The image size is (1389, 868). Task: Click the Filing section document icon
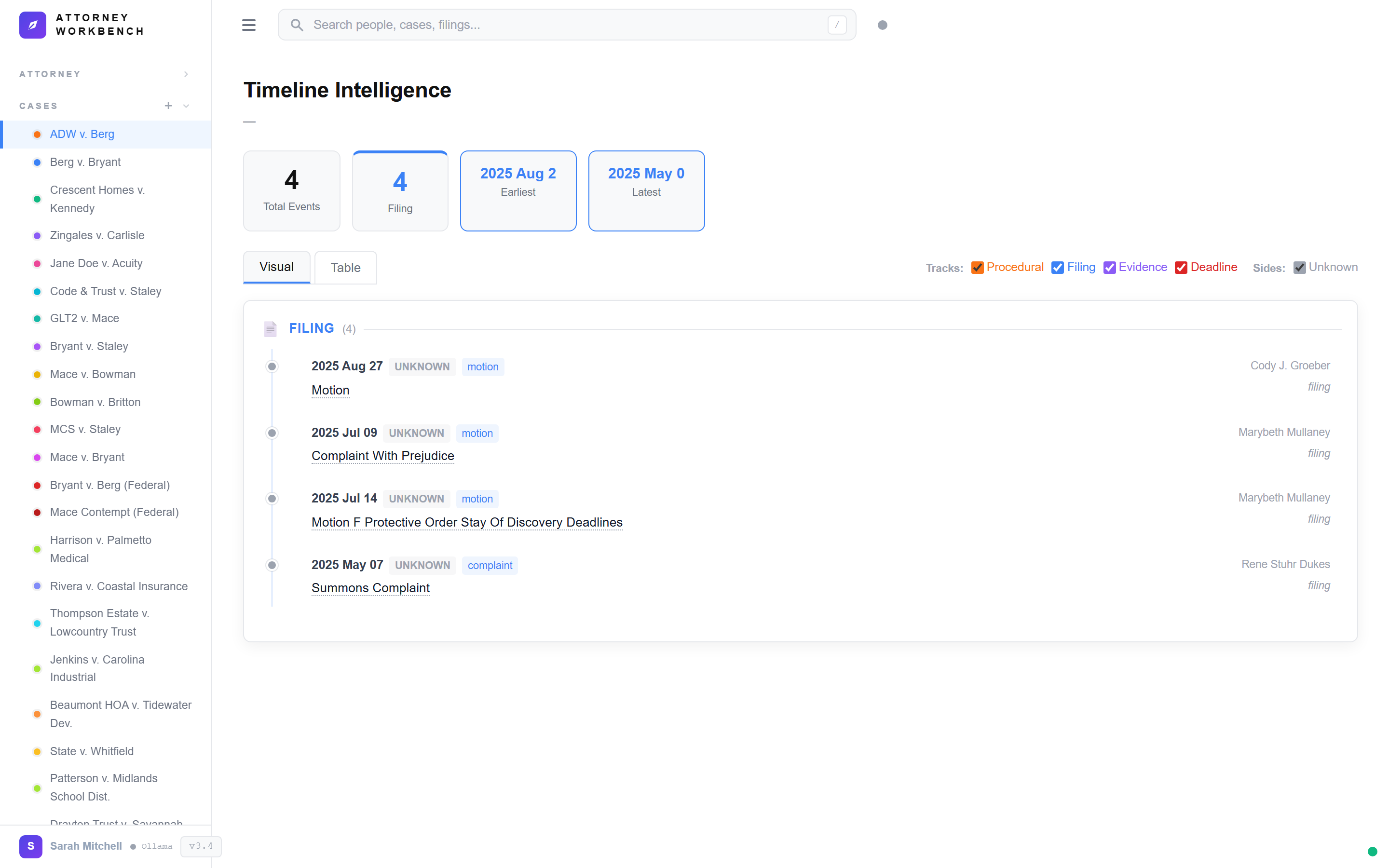(271, 328)
